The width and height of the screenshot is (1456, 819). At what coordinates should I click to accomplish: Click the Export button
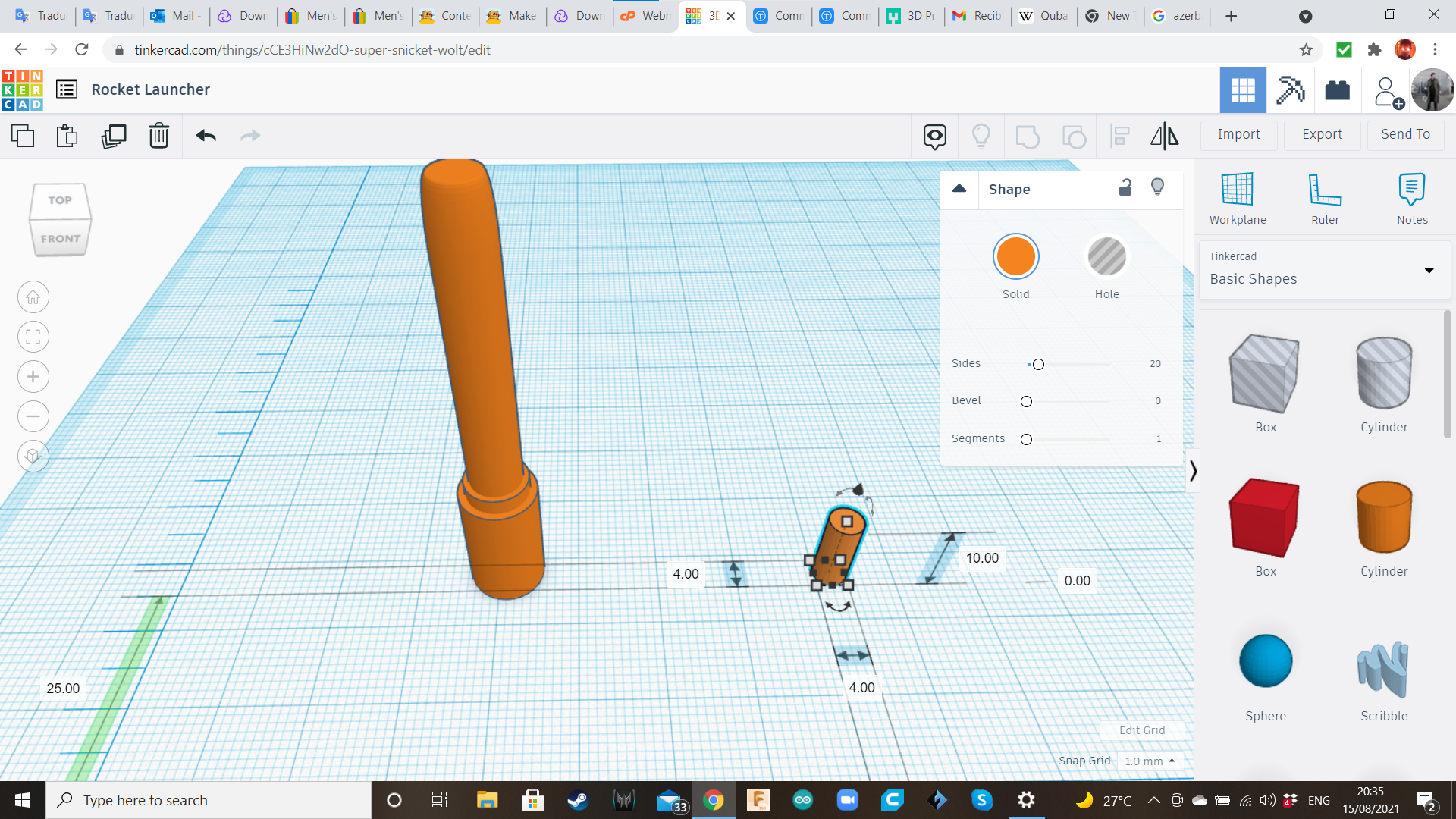[1322, 134]
